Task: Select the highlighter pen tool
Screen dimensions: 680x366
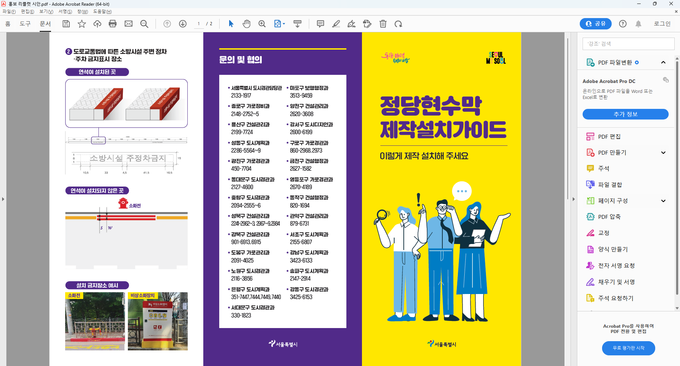Action: click(336, 24)
